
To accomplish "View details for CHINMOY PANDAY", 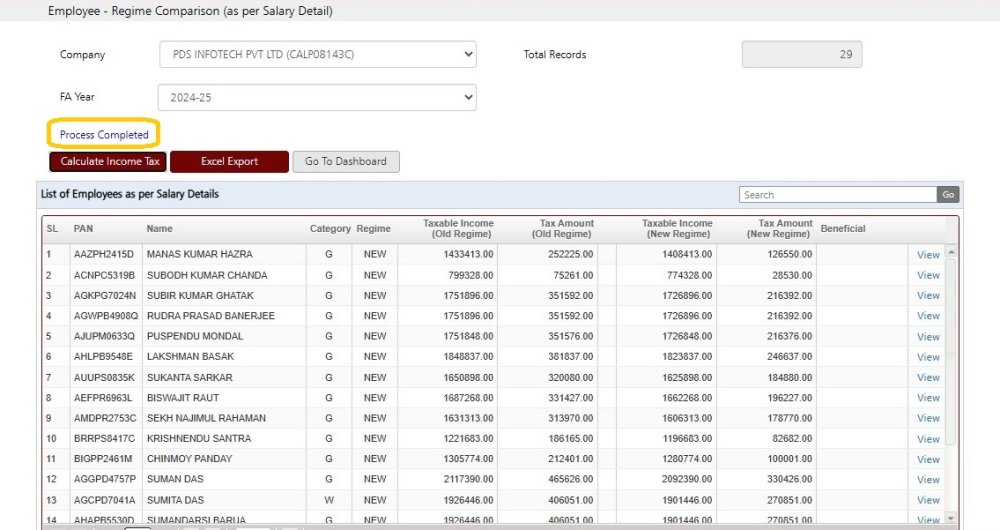I will [928, 459].
